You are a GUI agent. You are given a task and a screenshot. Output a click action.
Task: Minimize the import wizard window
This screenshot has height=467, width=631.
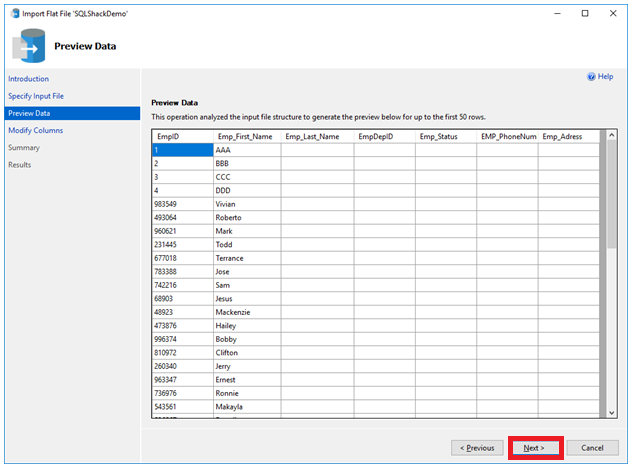(x=556, y=13)
